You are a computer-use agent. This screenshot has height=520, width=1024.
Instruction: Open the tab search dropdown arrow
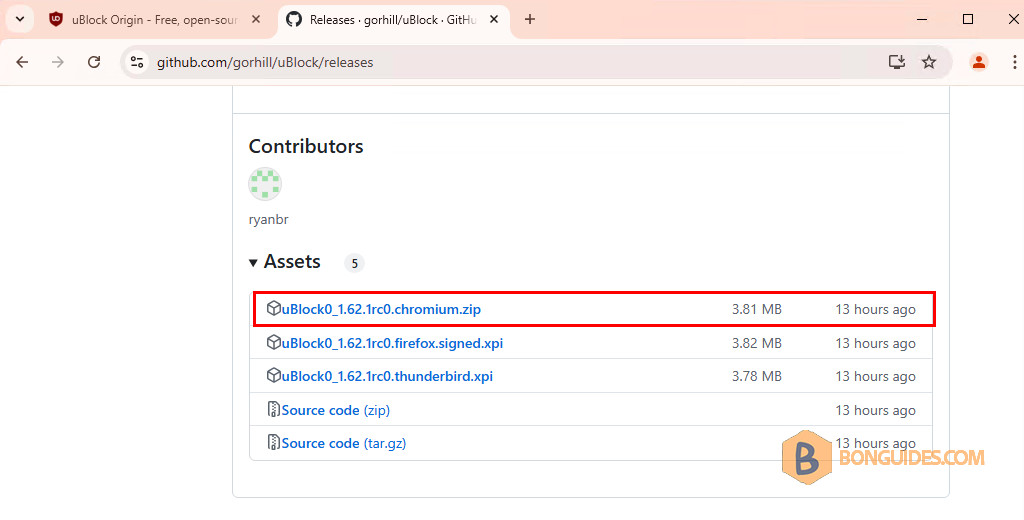20,20
